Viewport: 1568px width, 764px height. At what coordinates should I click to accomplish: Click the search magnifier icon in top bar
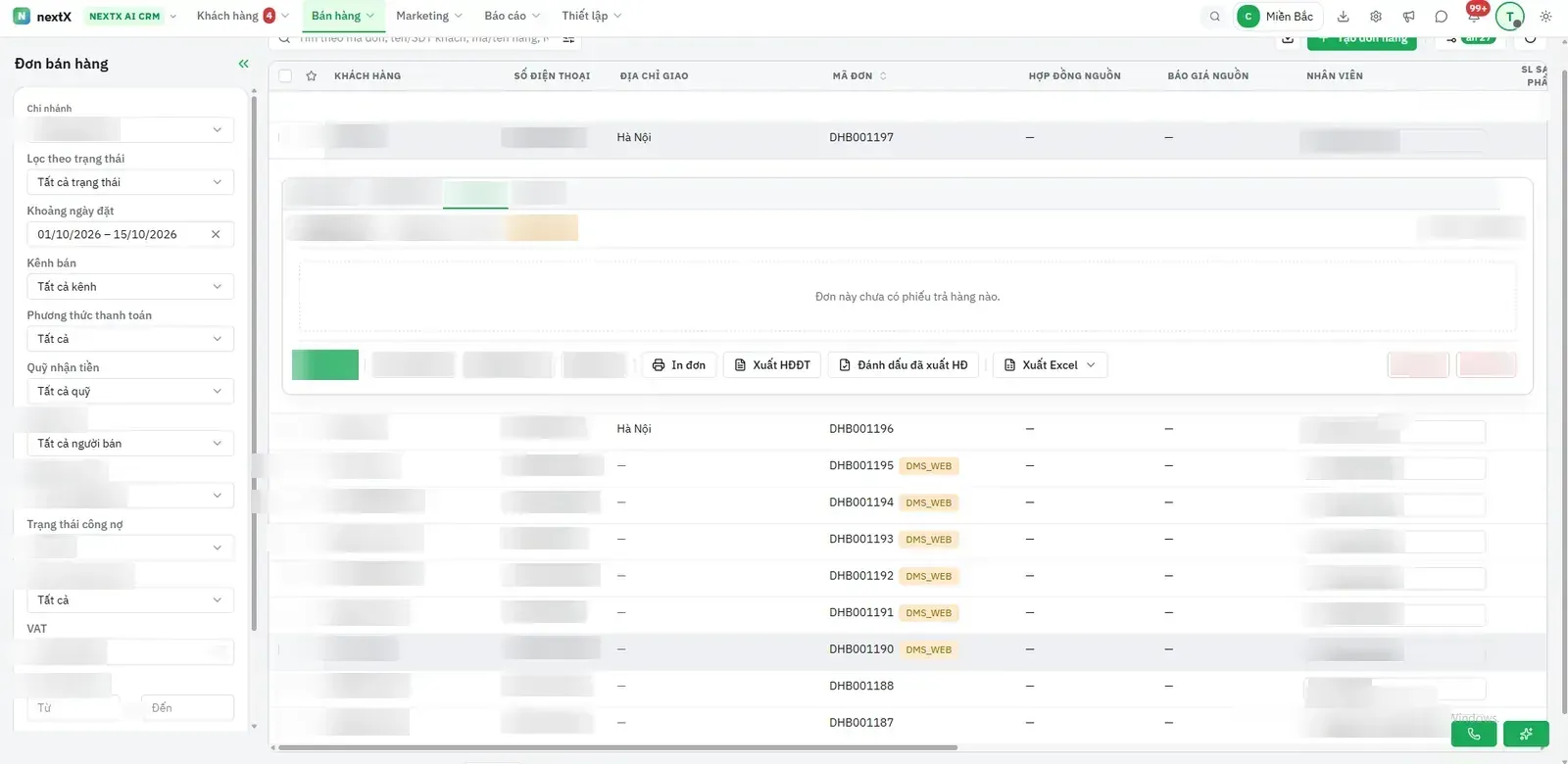1214,17
